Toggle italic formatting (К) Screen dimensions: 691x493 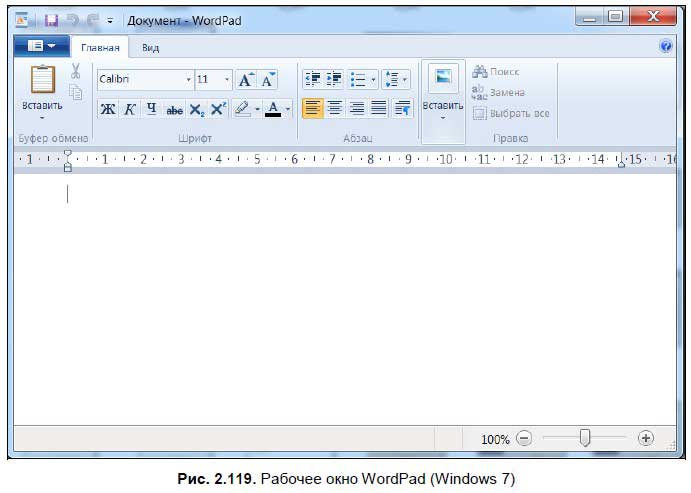pos(130,109)
